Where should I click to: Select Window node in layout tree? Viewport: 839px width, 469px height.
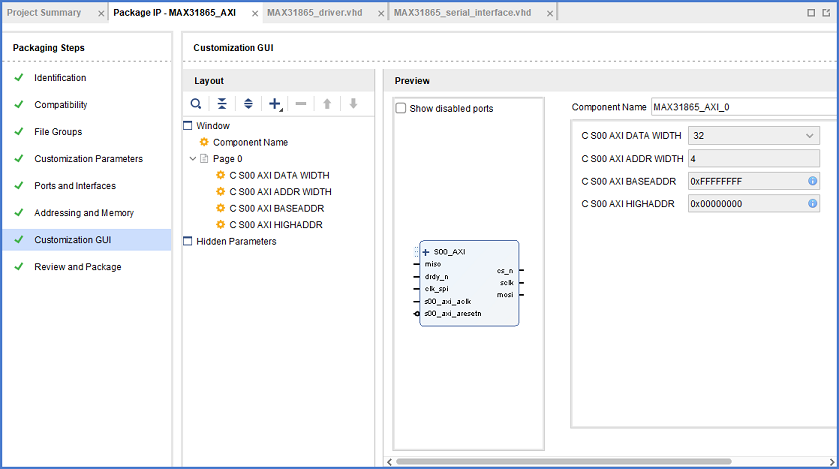pyautogui.click(x=213, y=126)
